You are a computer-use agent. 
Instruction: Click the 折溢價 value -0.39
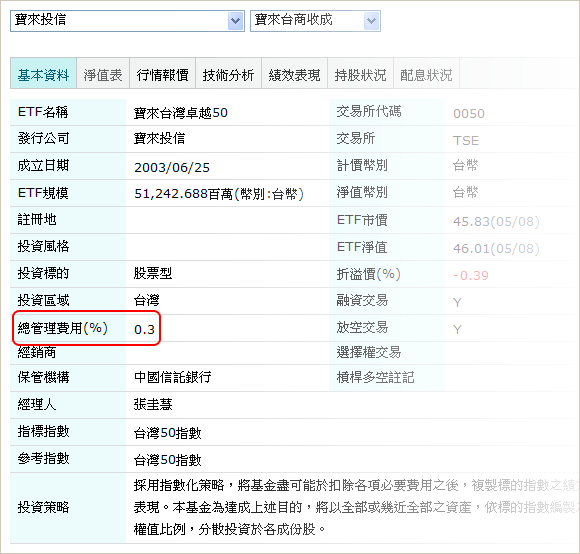click(x=471, y=276)
